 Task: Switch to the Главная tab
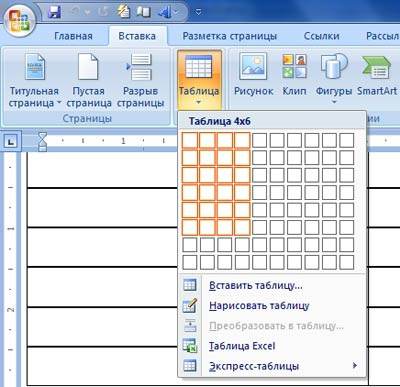click(x=73, y=36)
